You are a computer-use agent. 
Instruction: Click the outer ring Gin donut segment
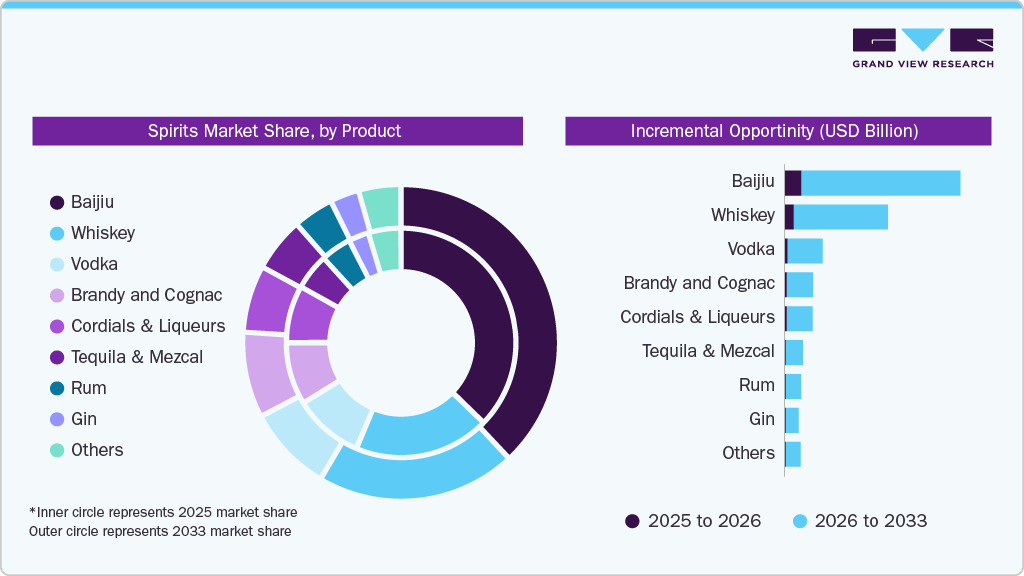(351, 213)
